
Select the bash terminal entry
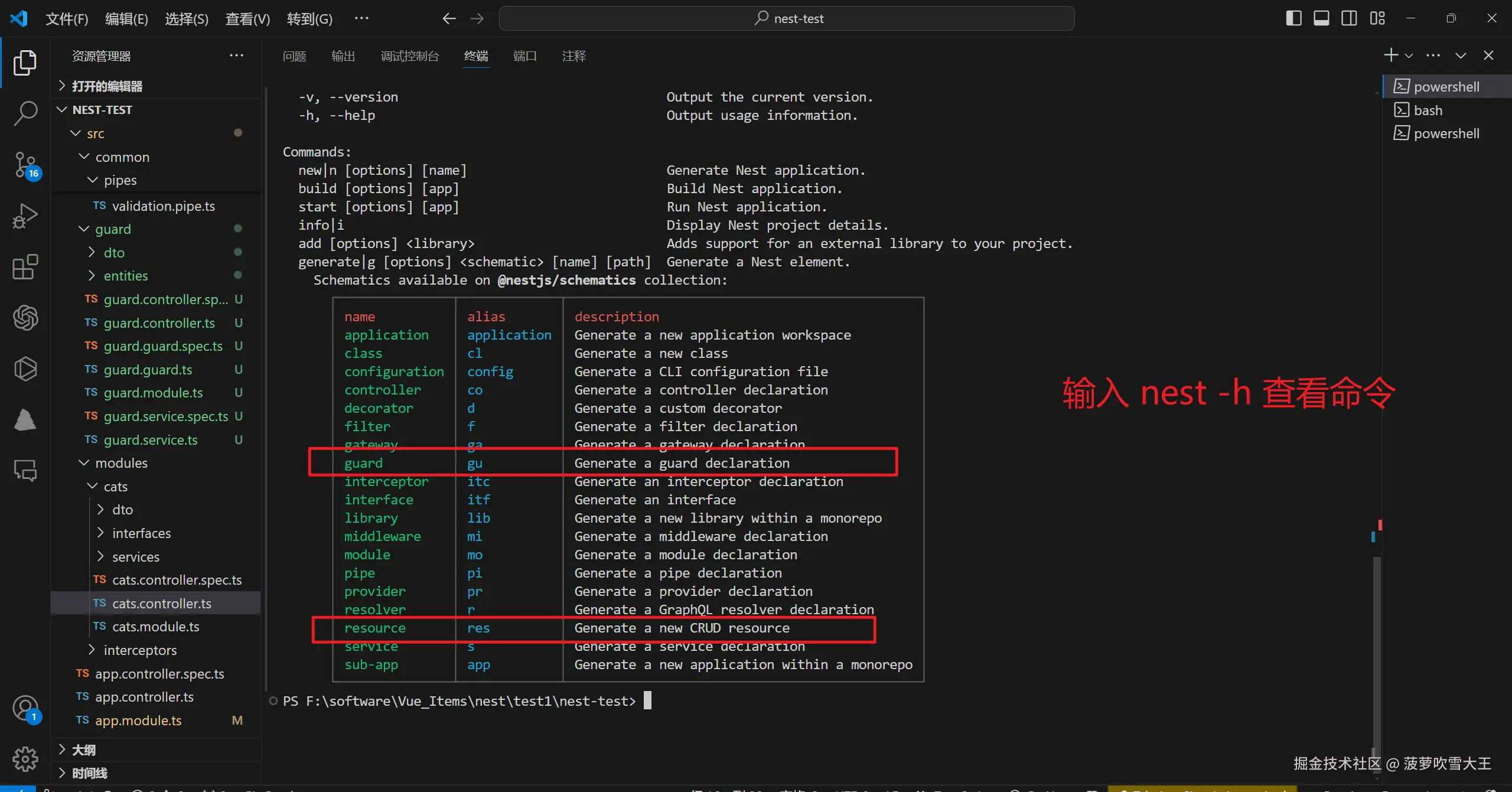pos(1428,110)
